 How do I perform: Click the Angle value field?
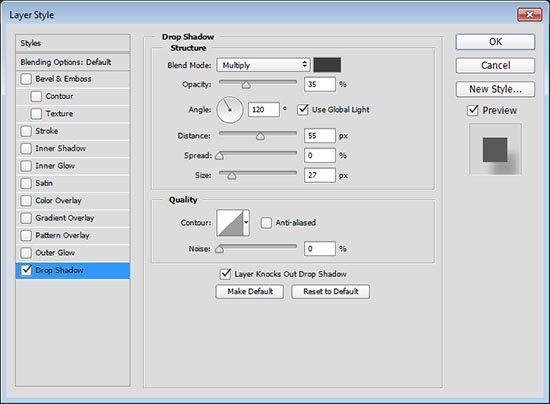pyautogui.click(x=264, y=109)
